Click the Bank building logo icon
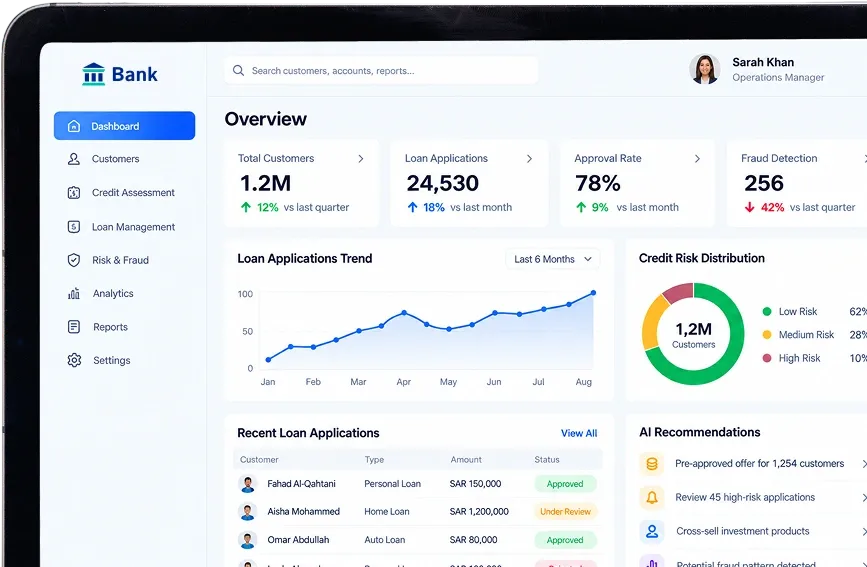The height and width of the screenshot is (567, 867). point(93,74)
